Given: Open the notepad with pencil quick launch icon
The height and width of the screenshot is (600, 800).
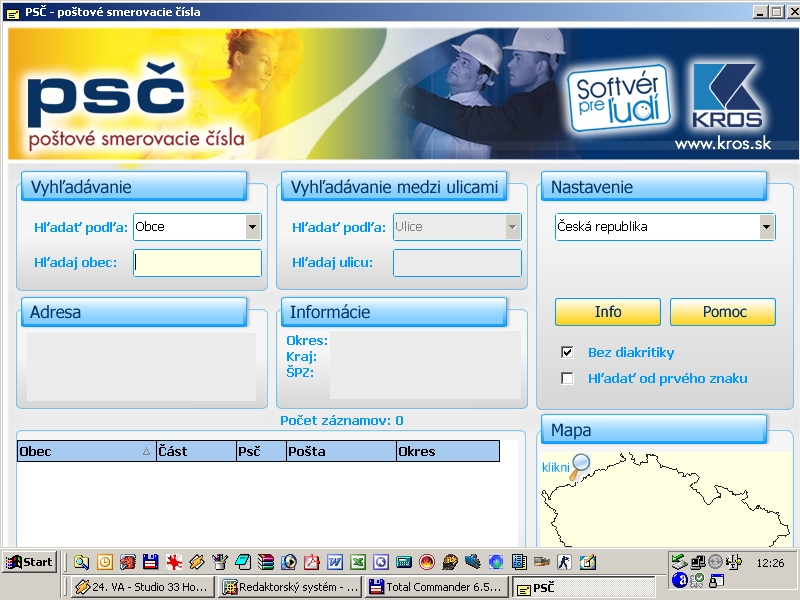Looking at the screenshot, I should pyautogui.click(x=588, y=562).
